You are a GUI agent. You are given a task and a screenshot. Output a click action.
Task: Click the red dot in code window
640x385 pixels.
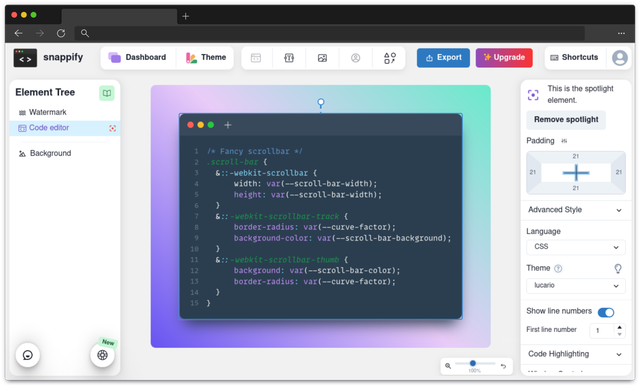(x=190, y=125)
